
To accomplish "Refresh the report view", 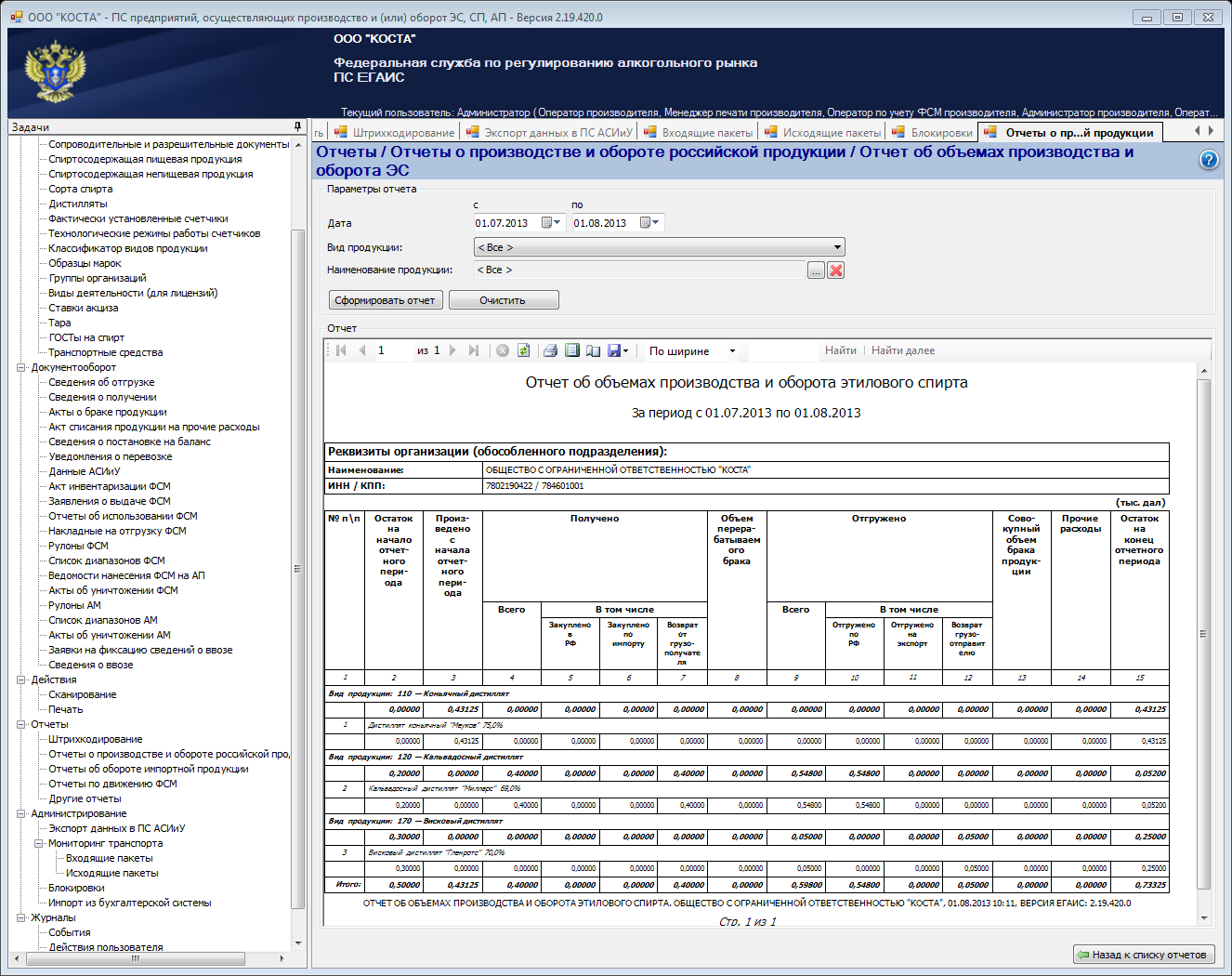I will pyautogui.click(x=524, y=350).
